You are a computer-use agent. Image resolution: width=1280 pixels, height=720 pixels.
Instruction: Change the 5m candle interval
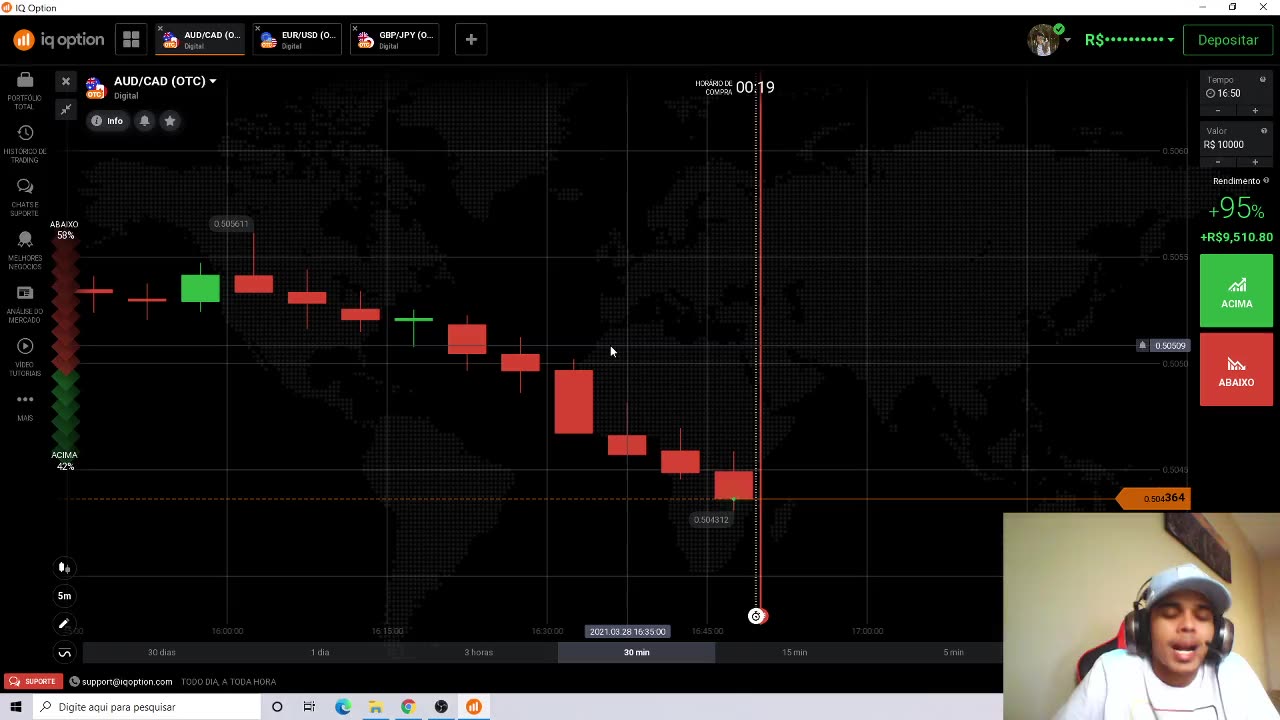point(64,596)
